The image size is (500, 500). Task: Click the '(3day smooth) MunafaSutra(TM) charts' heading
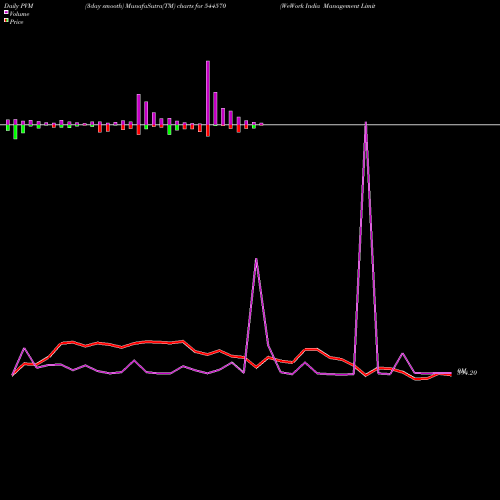tap(140, 6)
